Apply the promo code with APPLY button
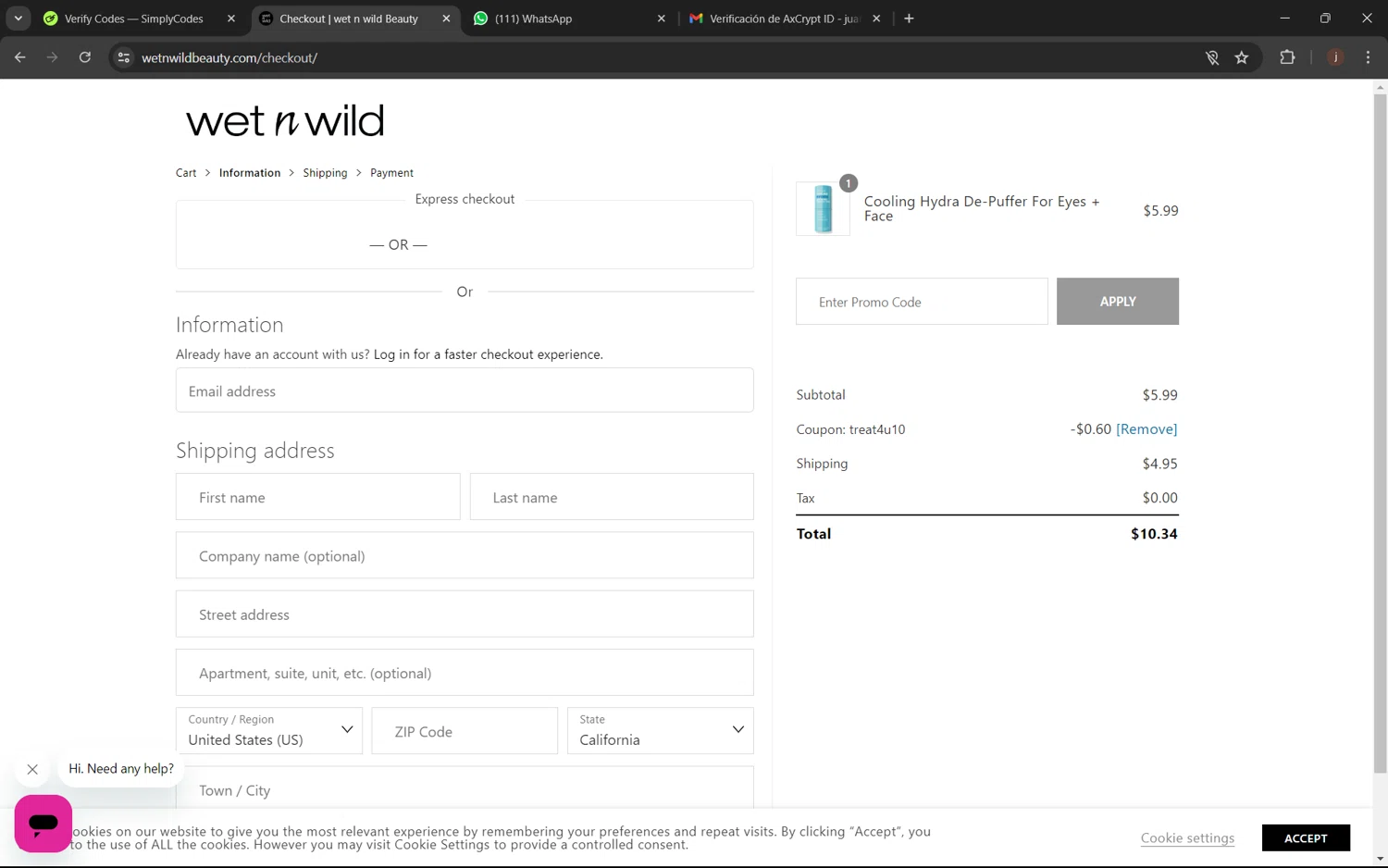The width and height of the screenshot is (1388, 868). [x=1118, y=302]
